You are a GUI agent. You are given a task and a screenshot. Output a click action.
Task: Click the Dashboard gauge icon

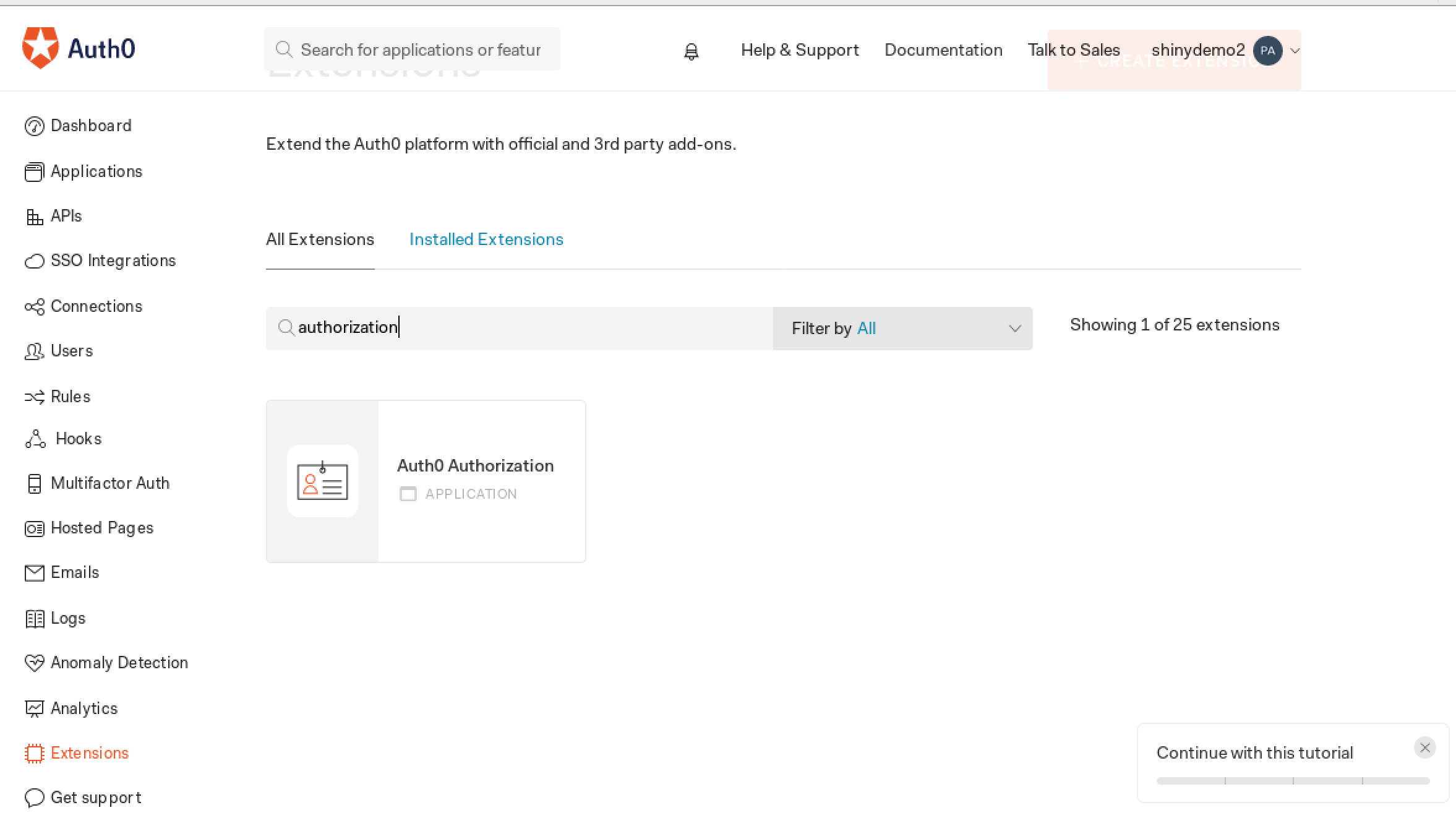34,126
